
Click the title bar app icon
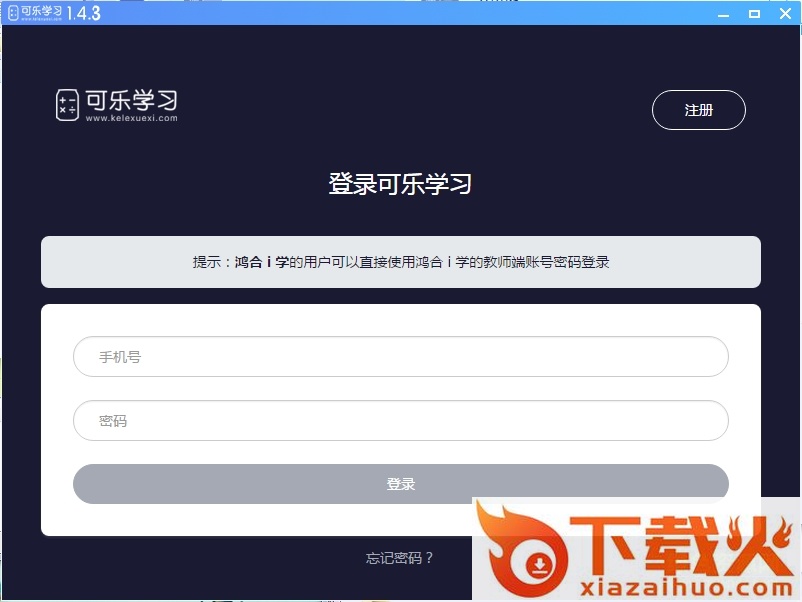pos(13,13)
